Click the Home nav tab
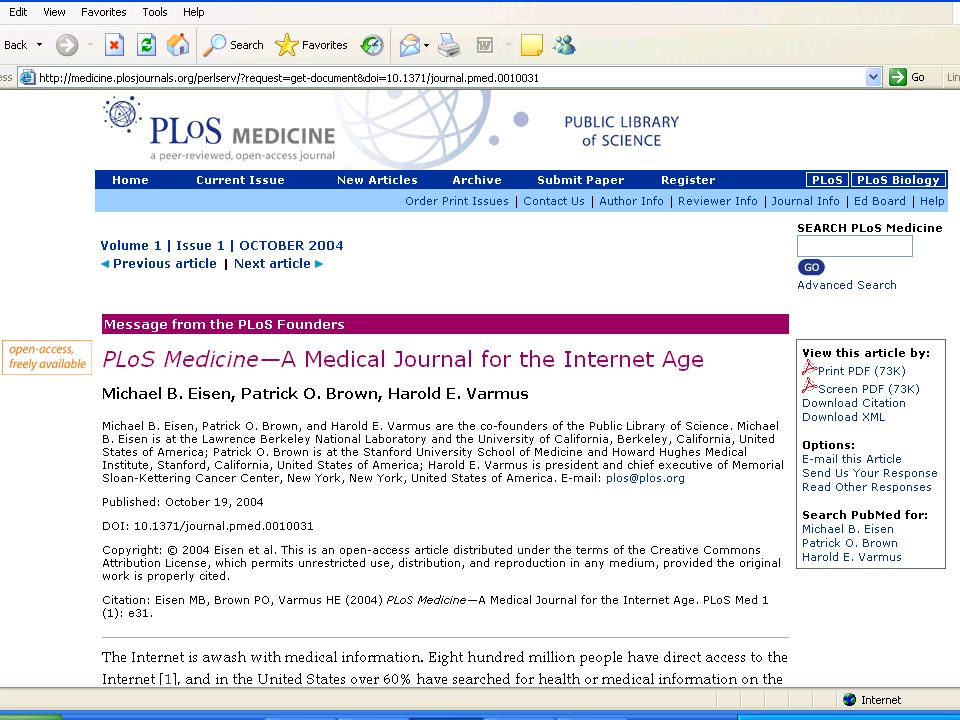Screen dimensions: 960x720 click(130, 180)
